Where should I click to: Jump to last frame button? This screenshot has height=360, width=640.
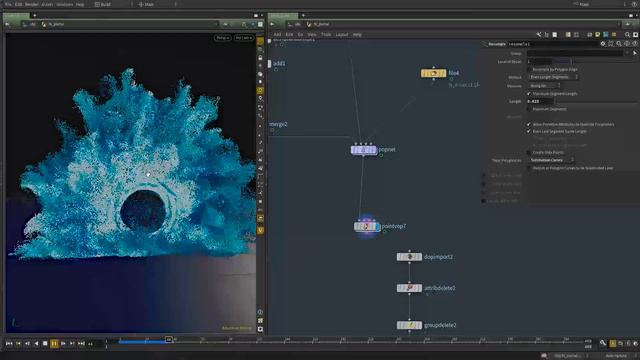(x=81, y=344)
